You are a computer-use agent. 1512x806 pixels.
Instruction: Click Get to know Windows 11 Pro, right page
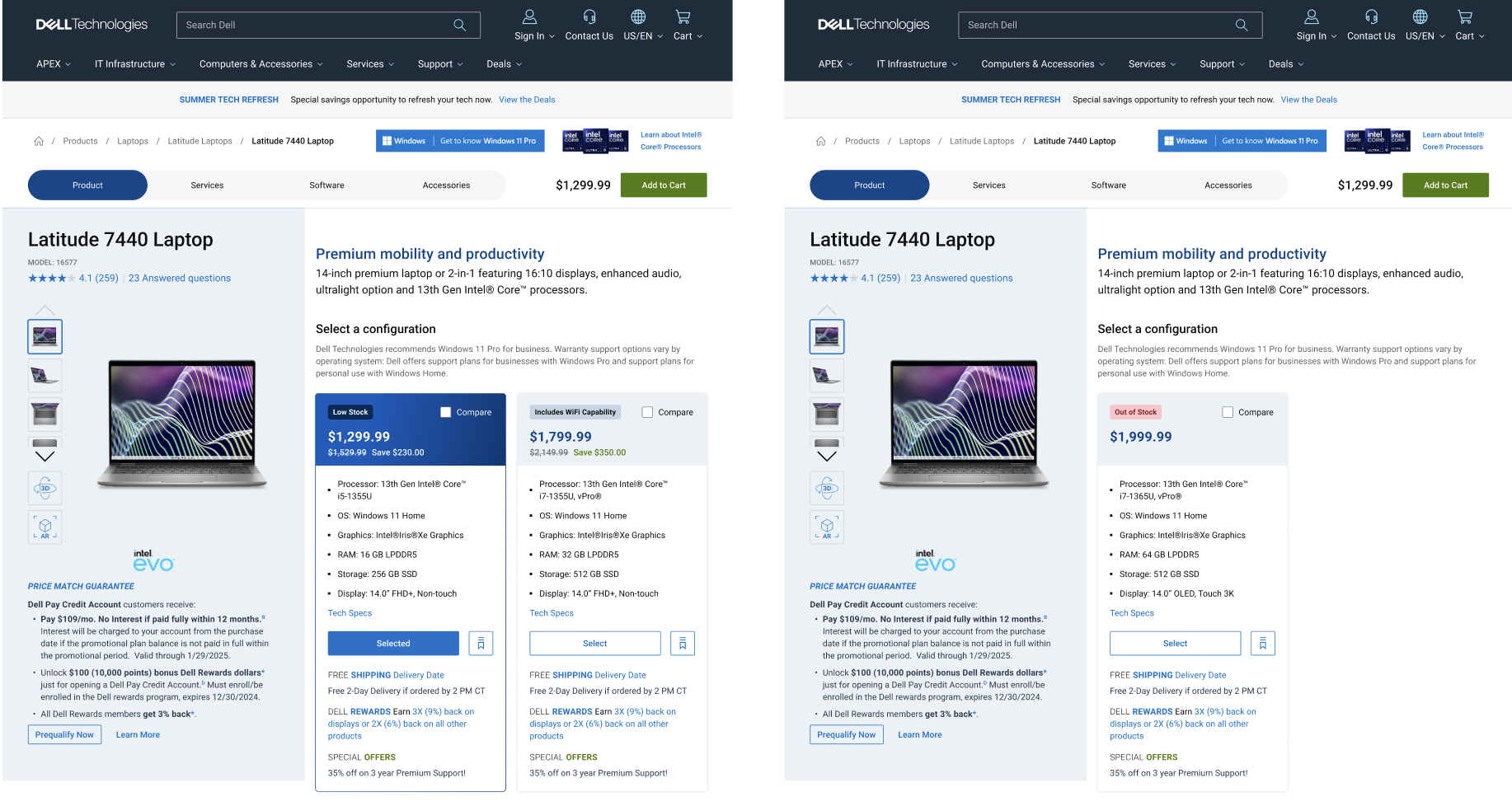point(1270,141)
